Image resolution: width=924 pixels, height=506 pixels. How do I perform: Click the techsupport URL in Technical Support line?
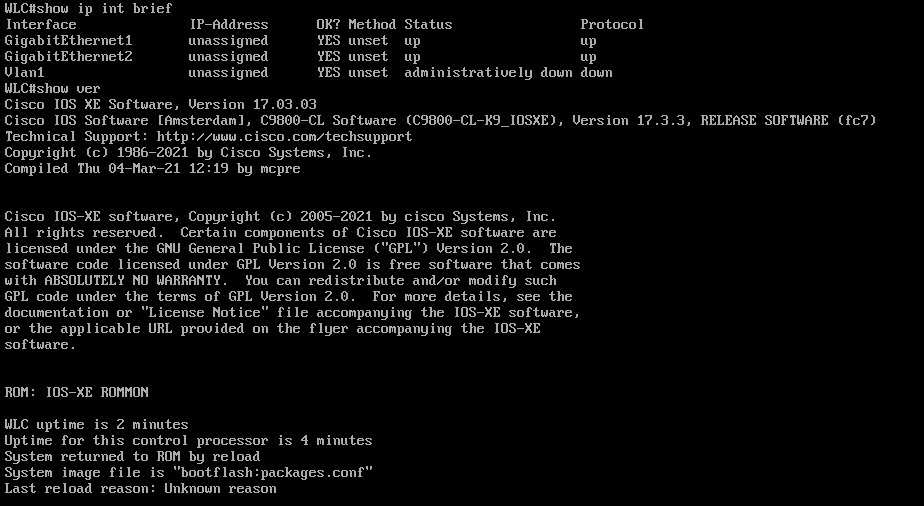pos(284,136)
